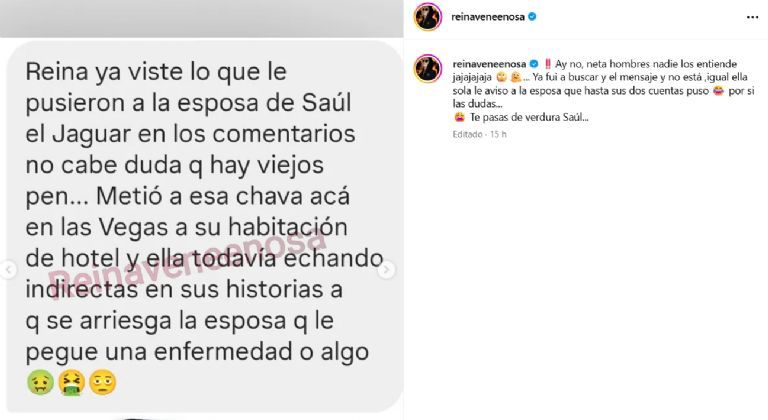Screen dimensions: 768x420
Task: Click the reinaveneenosa avatar in post header
Action: pos(428,17)
